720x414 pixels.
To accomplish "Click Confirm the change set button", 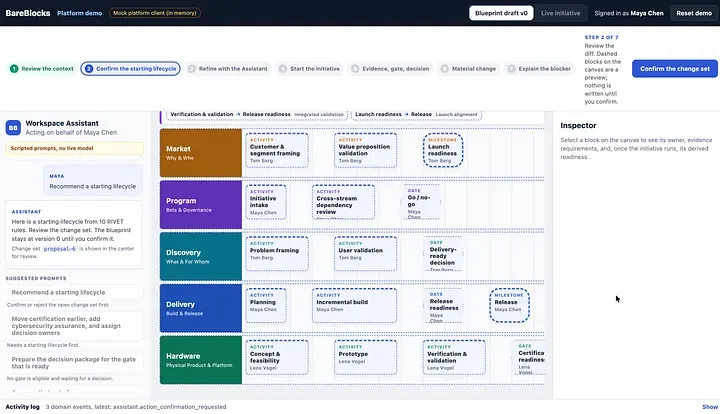I will [675, 68].
